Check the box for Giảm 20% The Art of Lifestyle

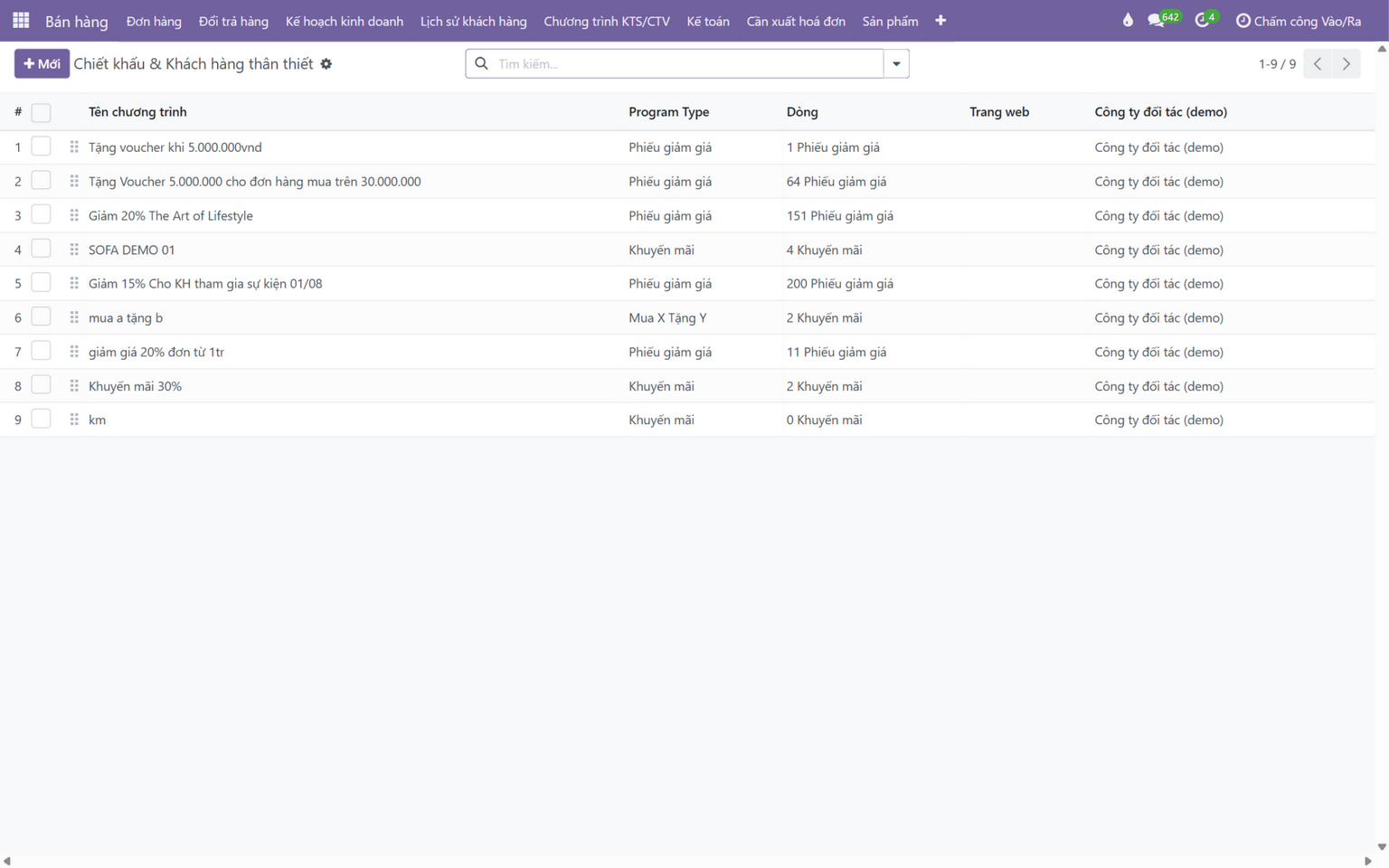tap(41, 215)
